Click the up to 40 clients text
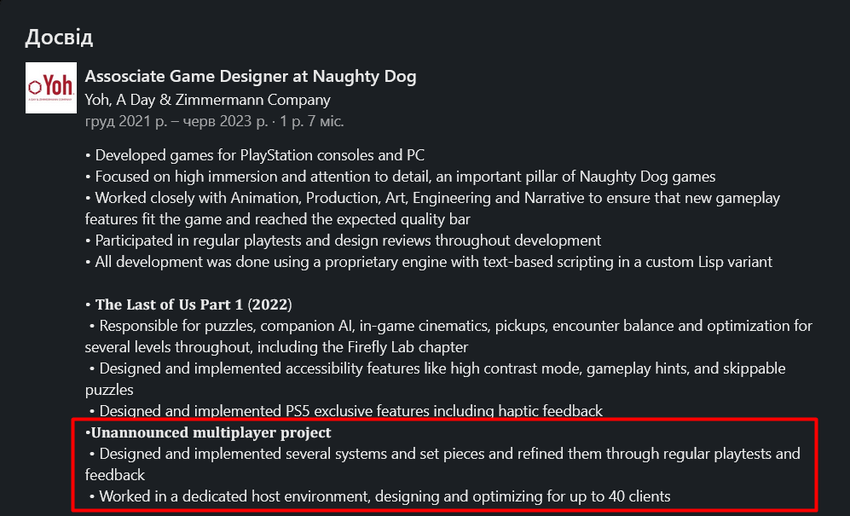This screenshot has height=516, width=850. [618, 496]
